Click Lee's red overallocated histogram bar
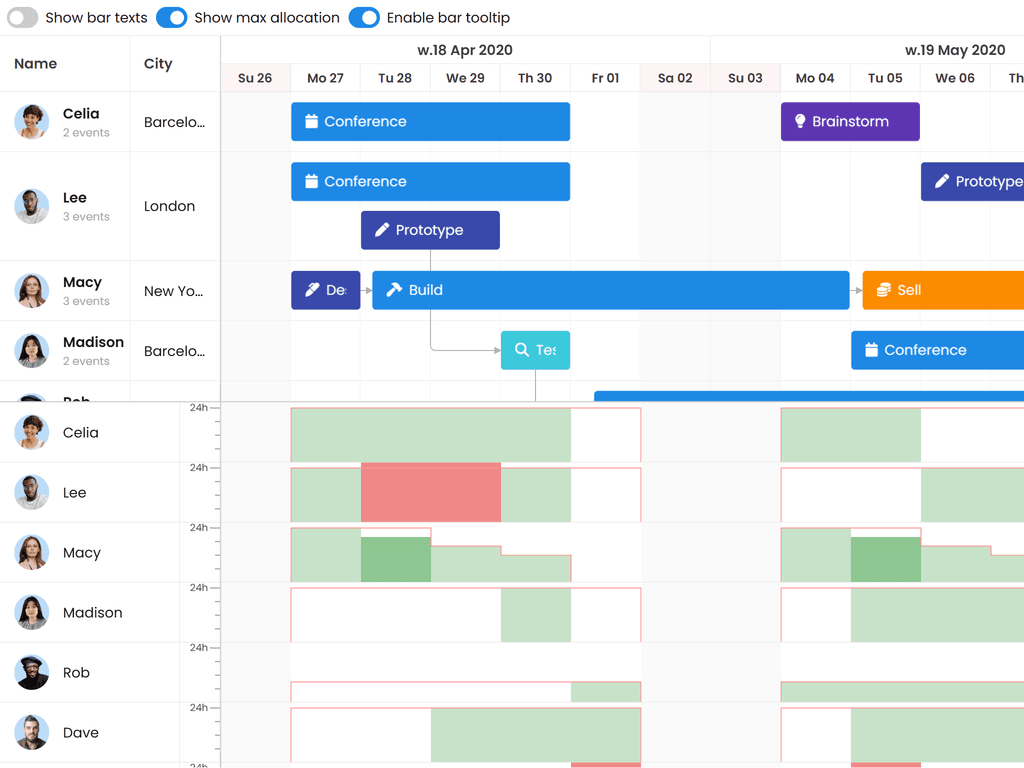 tap(430, 492)
